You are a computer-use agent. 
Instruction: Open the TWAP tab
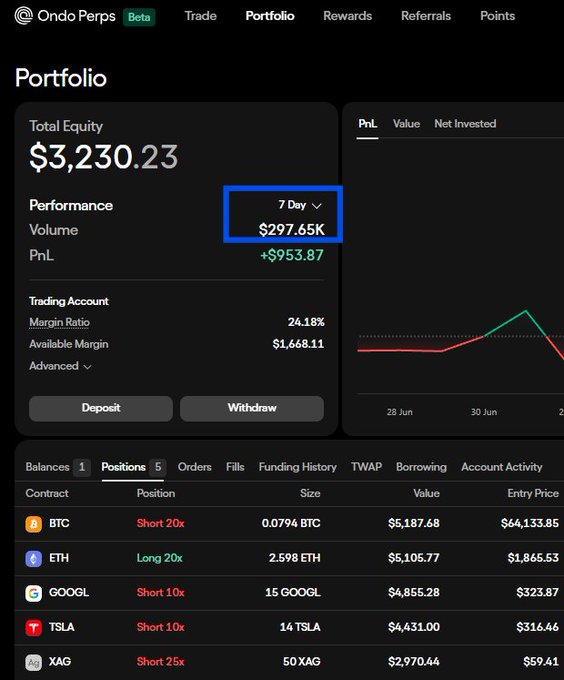[366, 467]
